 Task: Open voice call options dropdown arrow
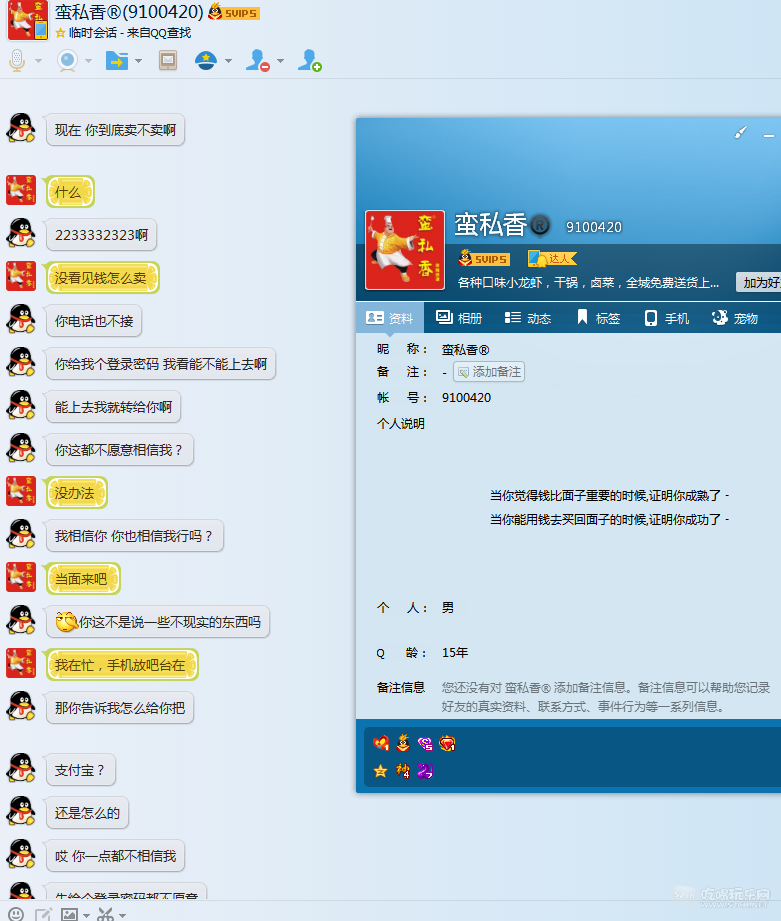(x=39, y=60)
